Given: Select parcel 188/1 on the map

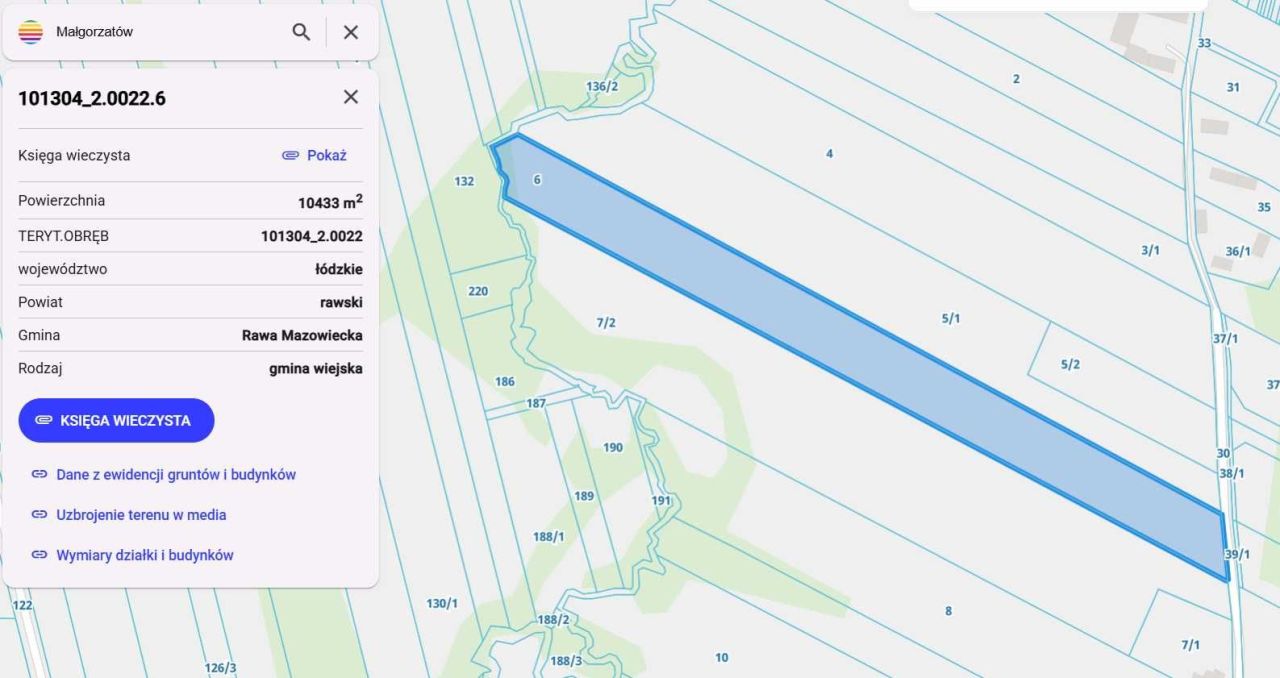Looking at the screenshot, I should tap(548, 536).
